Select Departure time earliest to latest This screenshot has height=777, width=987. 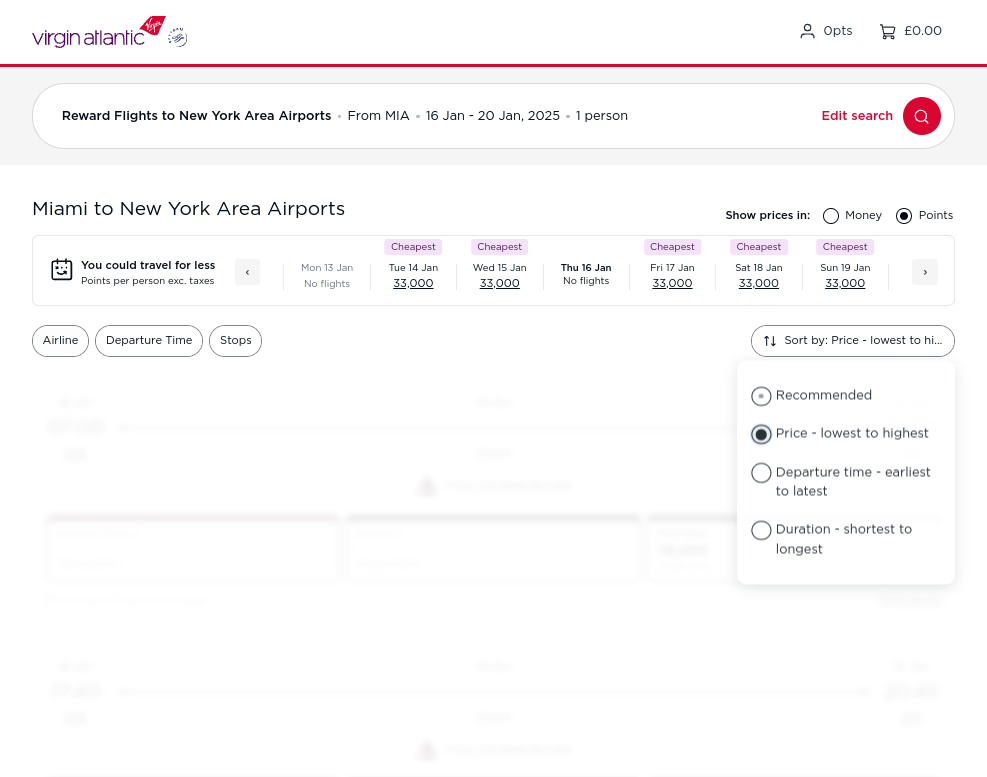tap(841, 482)
